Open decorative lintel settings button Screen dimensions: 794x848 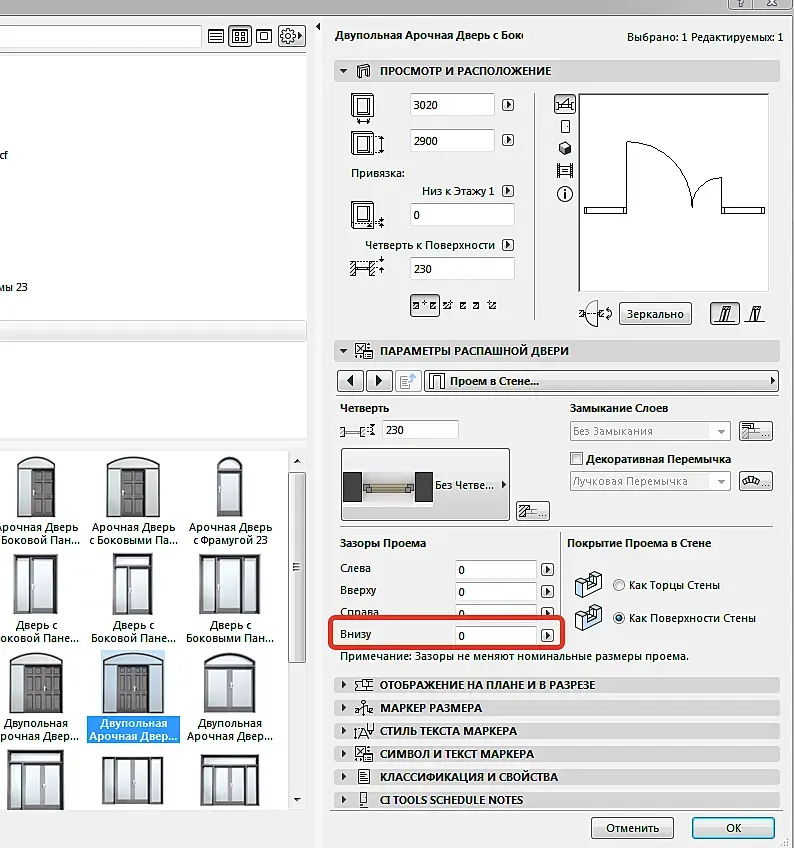[x=756, y=481]
